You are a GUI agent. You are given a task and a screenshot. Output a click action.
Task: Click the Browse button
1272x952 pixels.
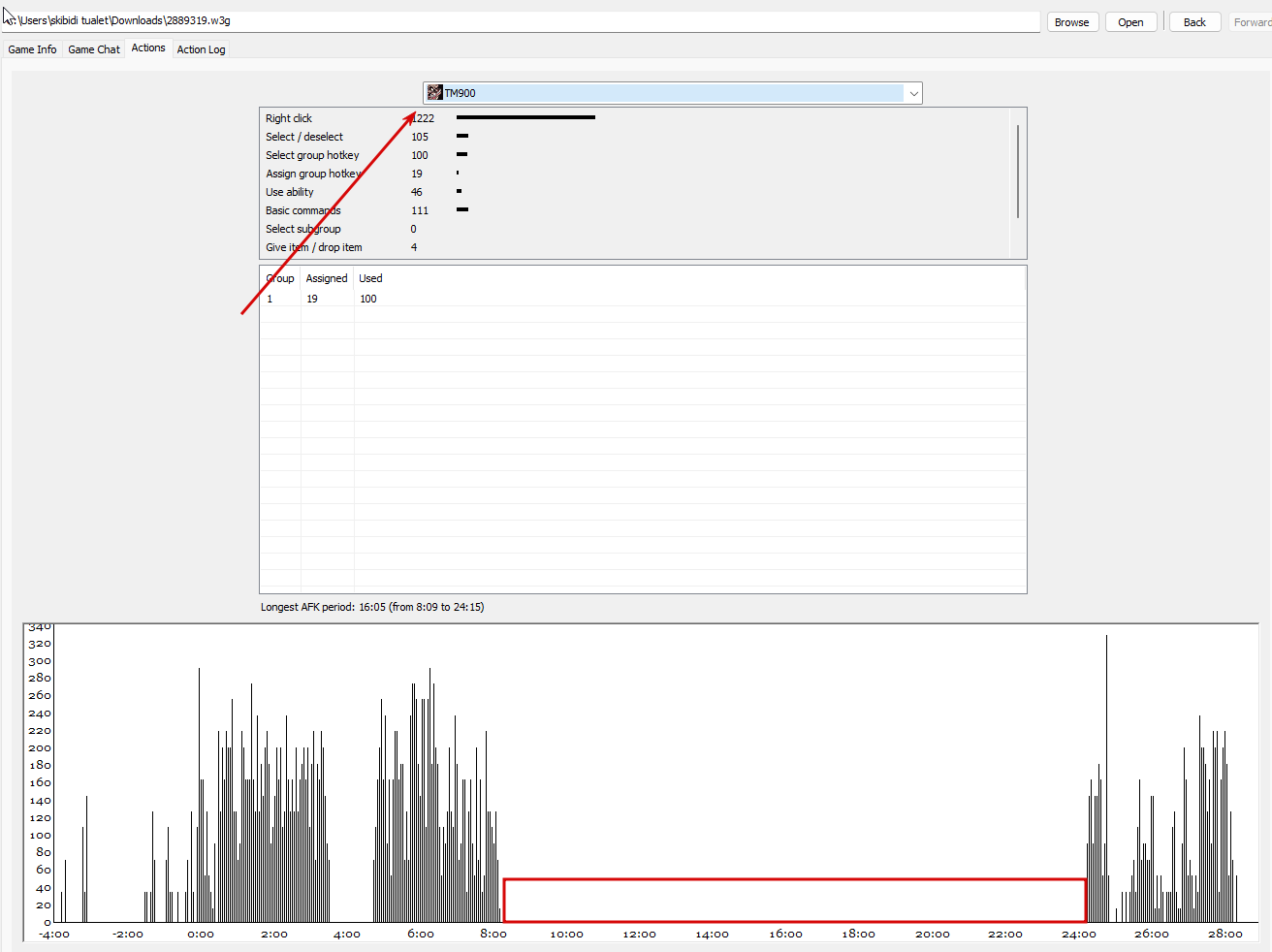pos(1072,22)
